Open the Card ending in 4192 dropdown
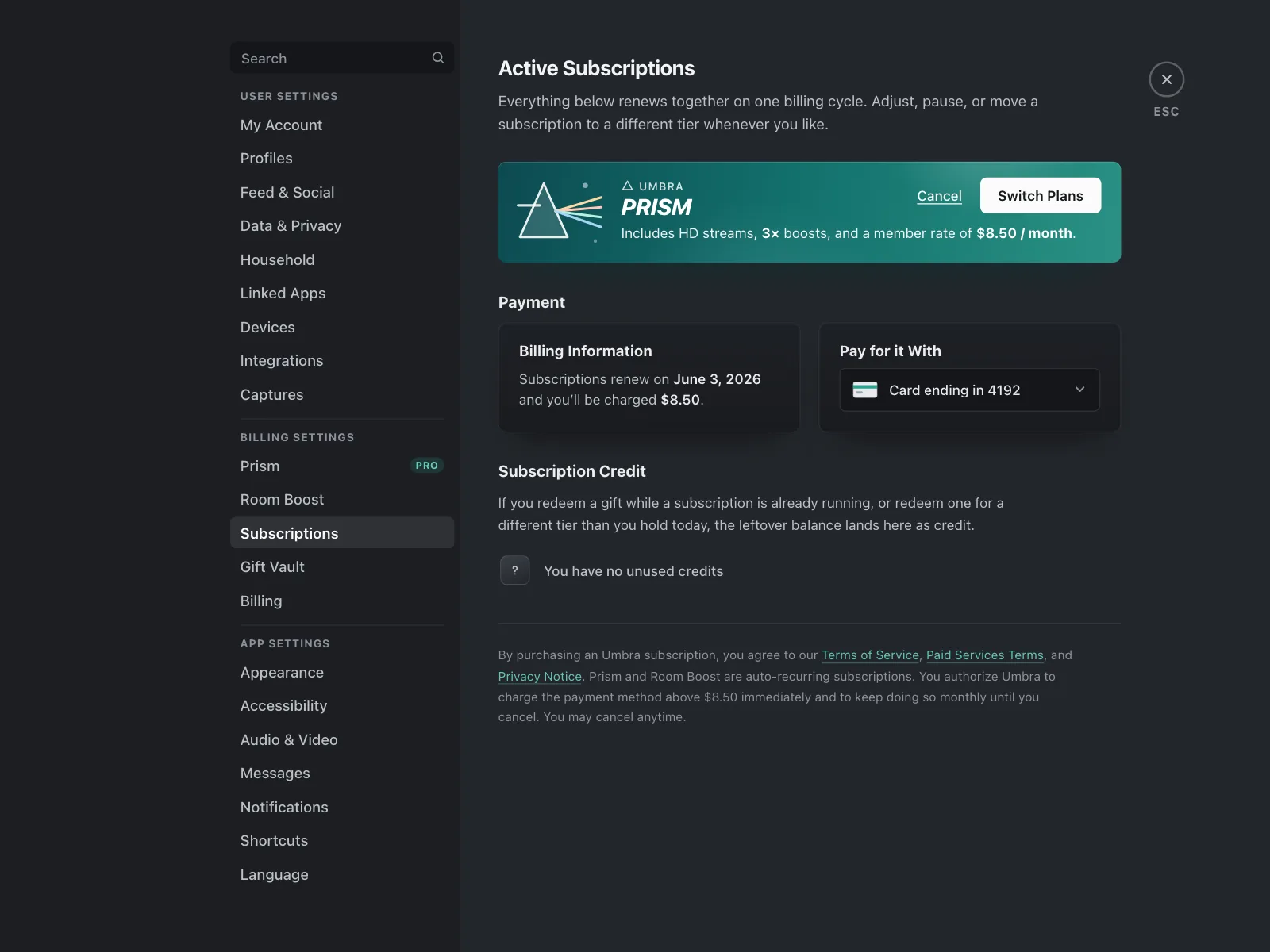Viewport: 1270px width, 952px height. point(969,390)
